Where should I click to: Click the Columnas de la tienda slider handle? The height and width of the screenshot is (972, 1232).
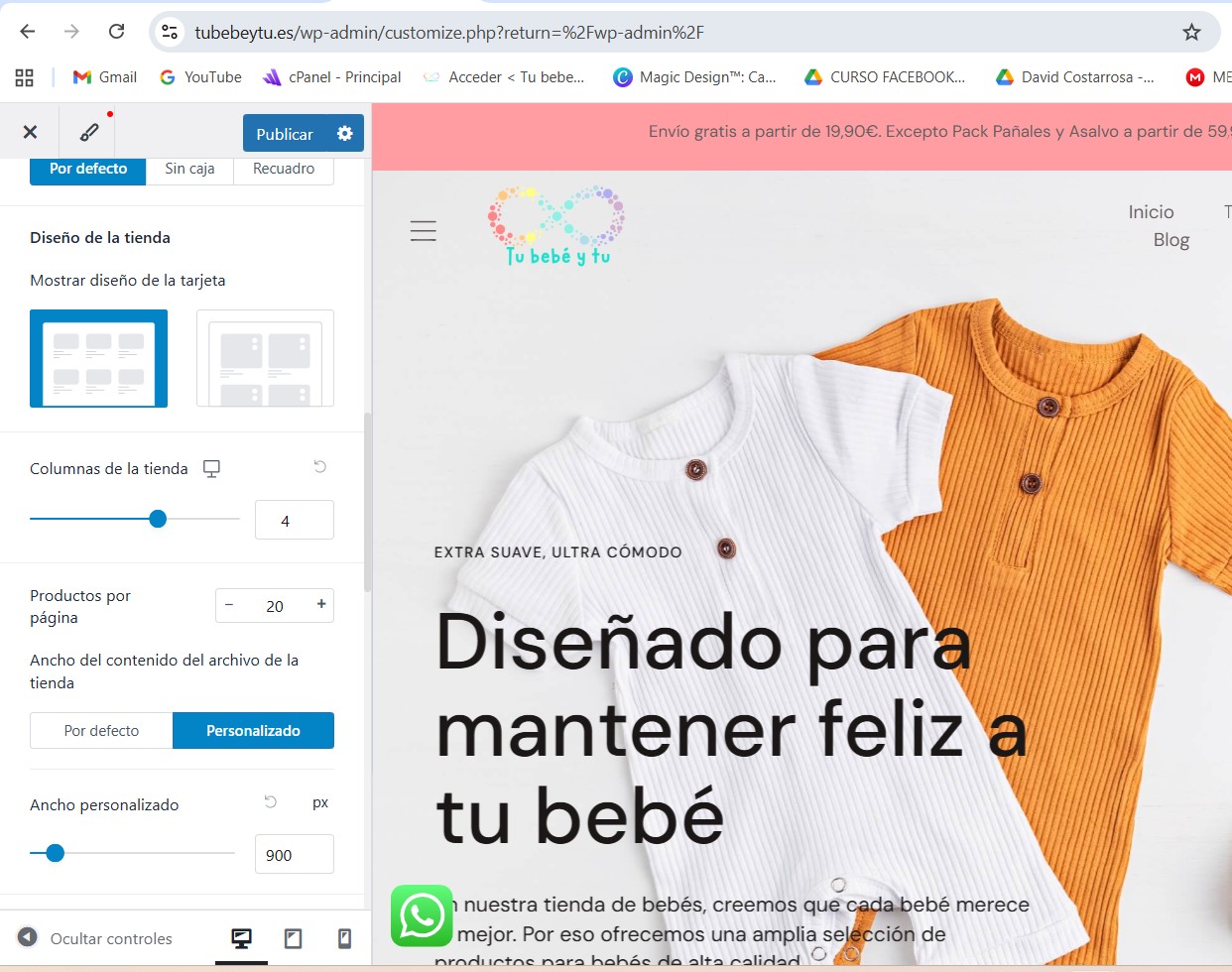[158, 519]
